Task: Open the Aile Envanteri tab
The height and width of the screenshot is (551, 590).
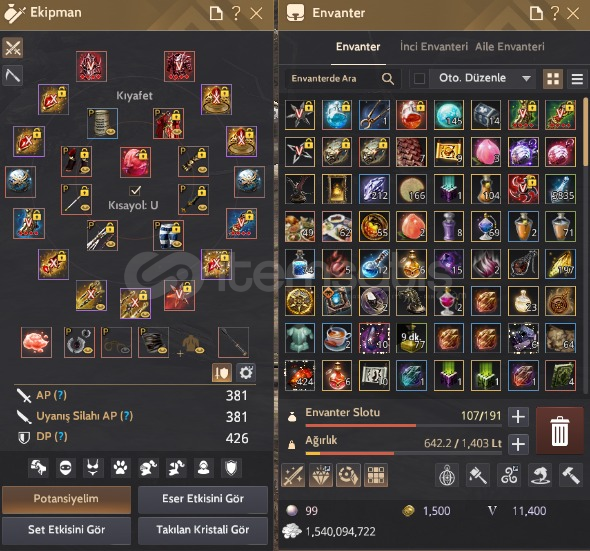Action: click(509, 47)
